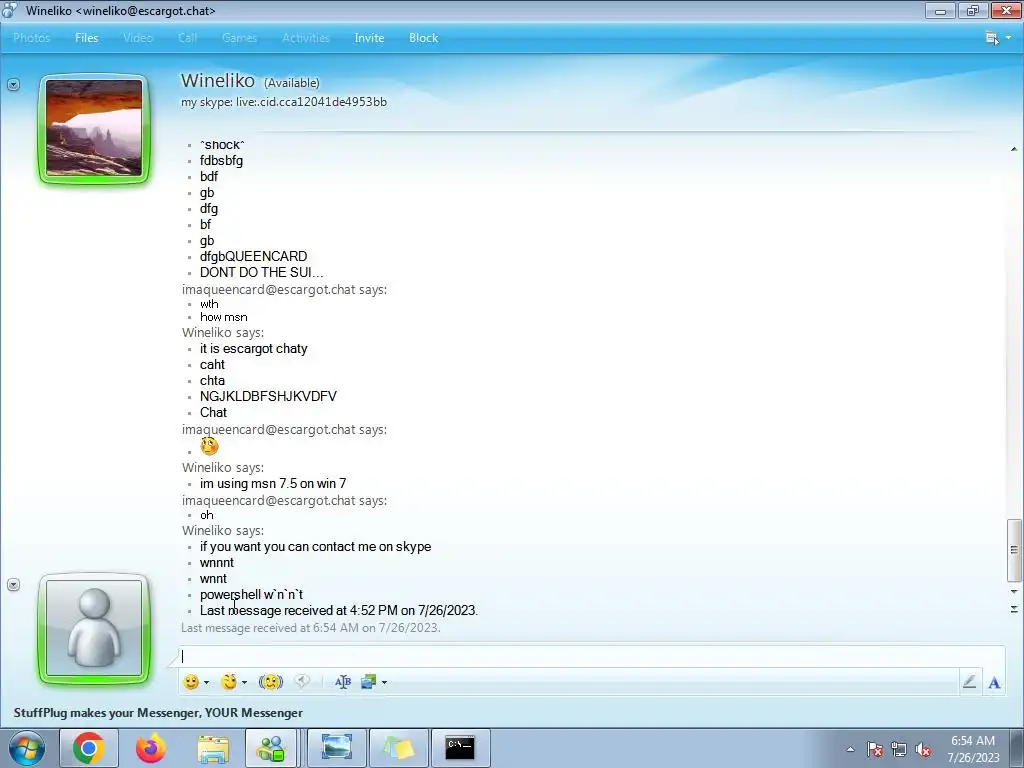Click the conversation scrollbar thumb

[1014, 550]
